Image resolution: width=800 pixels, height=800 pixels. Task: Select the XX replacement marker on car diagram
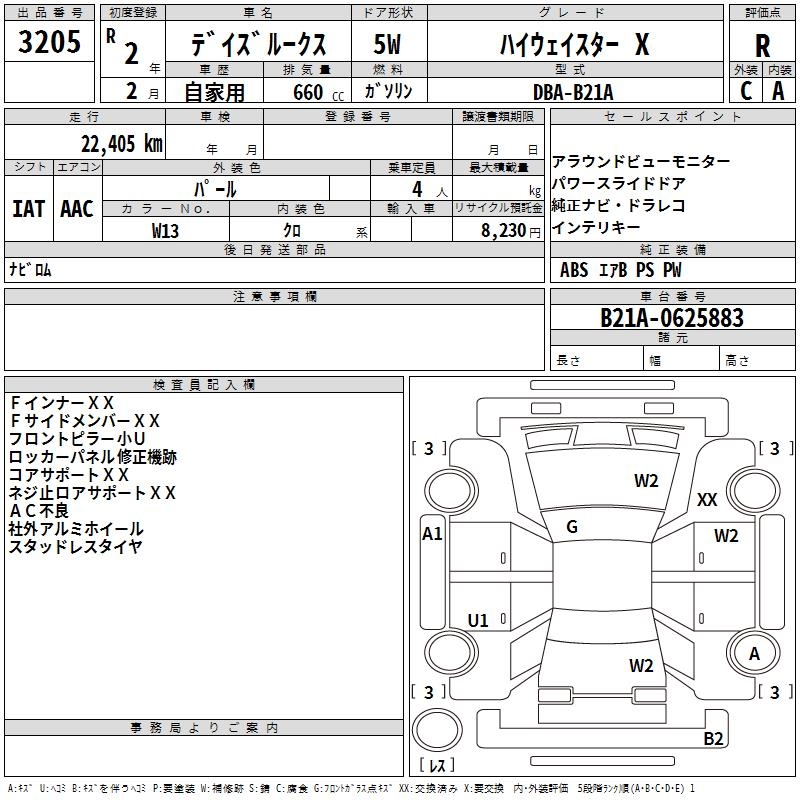pos(707,499)
